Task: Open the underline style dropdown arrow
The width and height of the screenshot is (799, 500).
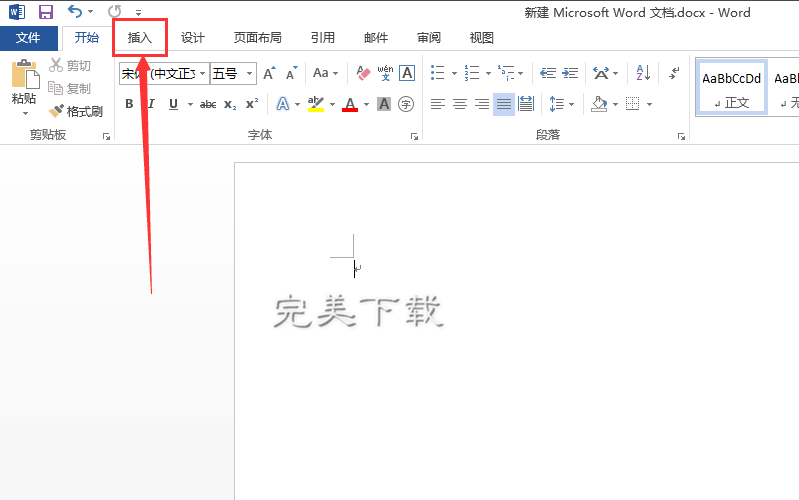Action: 190,104
